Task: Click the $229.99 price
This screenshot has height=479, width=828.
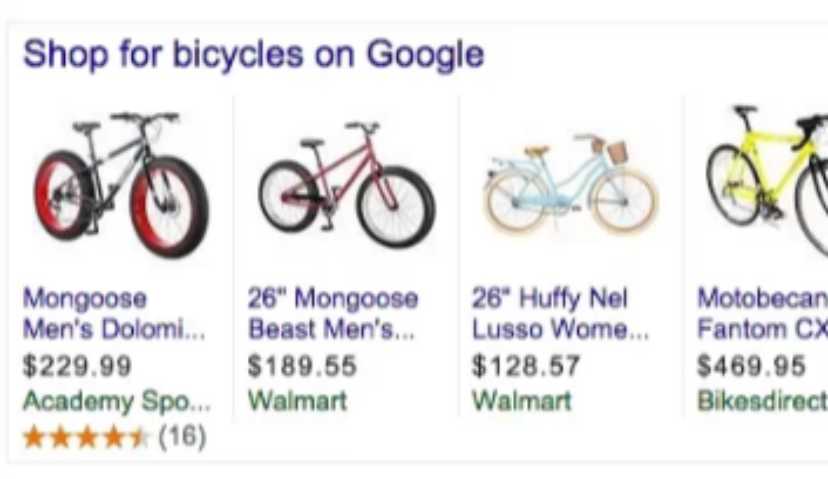Action: (77, 366)
